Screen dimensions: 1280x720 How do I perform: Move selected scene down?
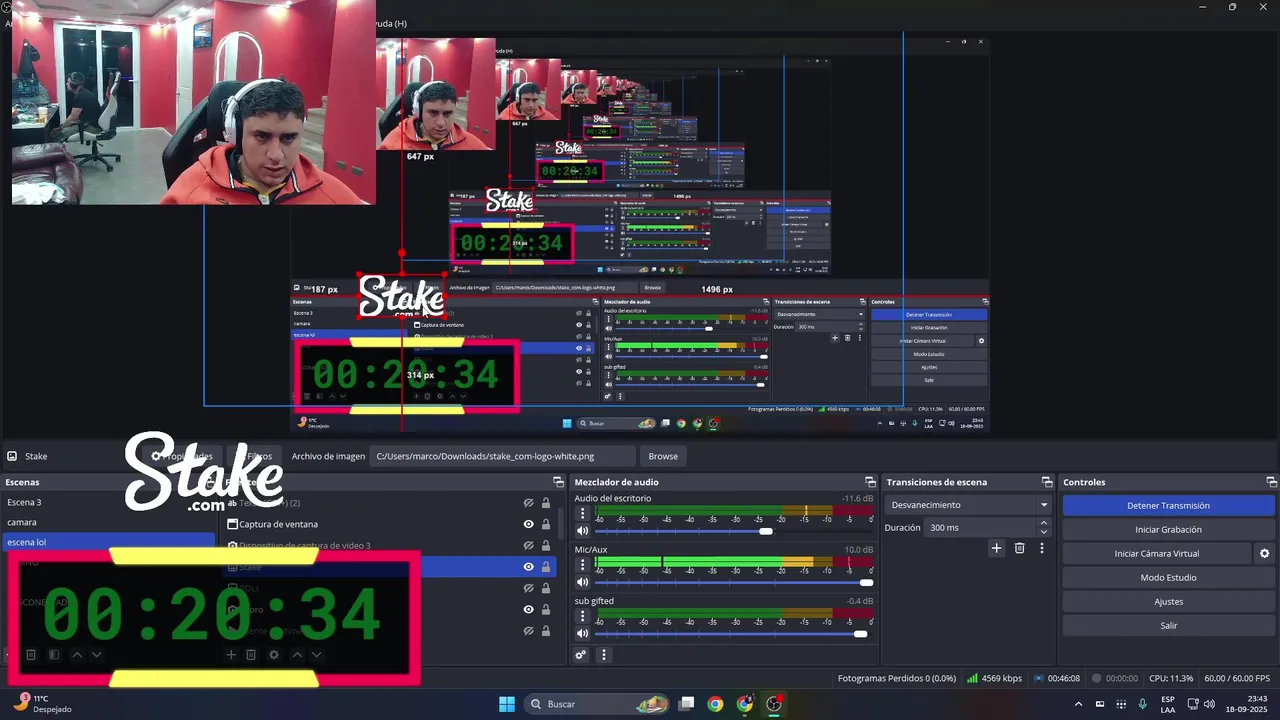[x=96, y=655]
